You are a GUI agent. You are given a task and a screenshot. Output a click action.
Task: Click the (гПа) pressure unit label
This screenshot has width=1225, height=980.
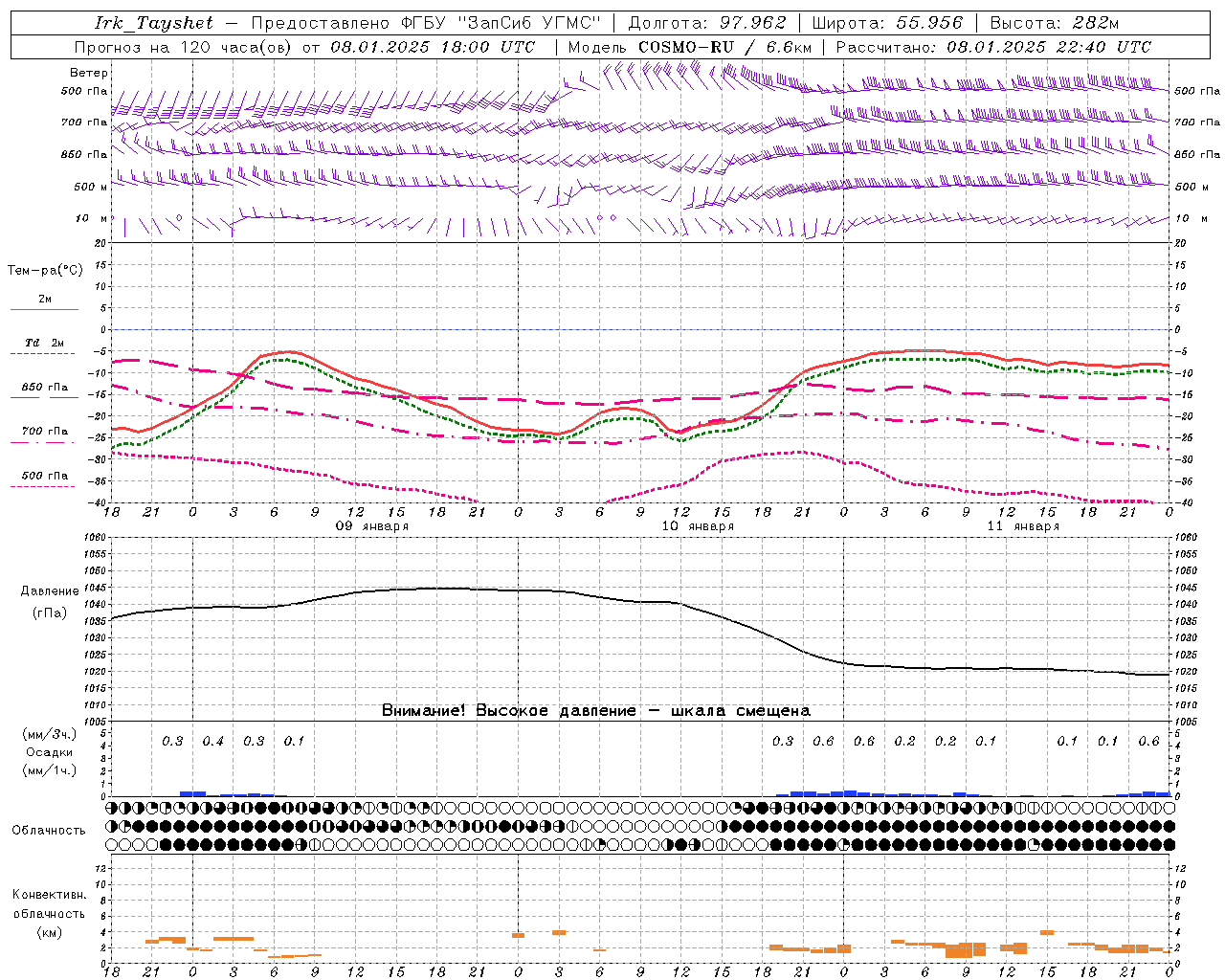click(49, 613)
